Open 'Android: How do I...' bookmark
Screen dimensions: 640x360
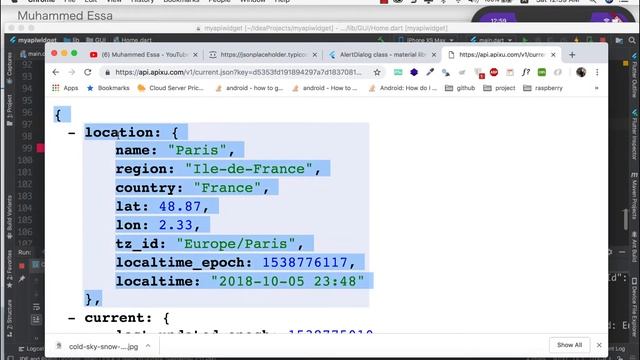pos(402,88)
